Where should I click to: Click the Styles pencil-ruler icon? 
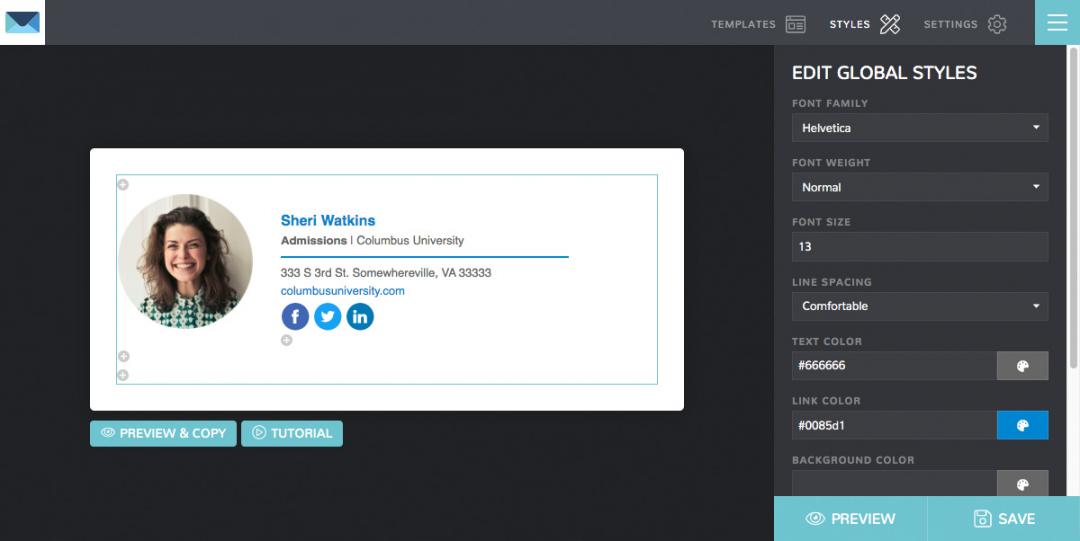coord(890,24)
